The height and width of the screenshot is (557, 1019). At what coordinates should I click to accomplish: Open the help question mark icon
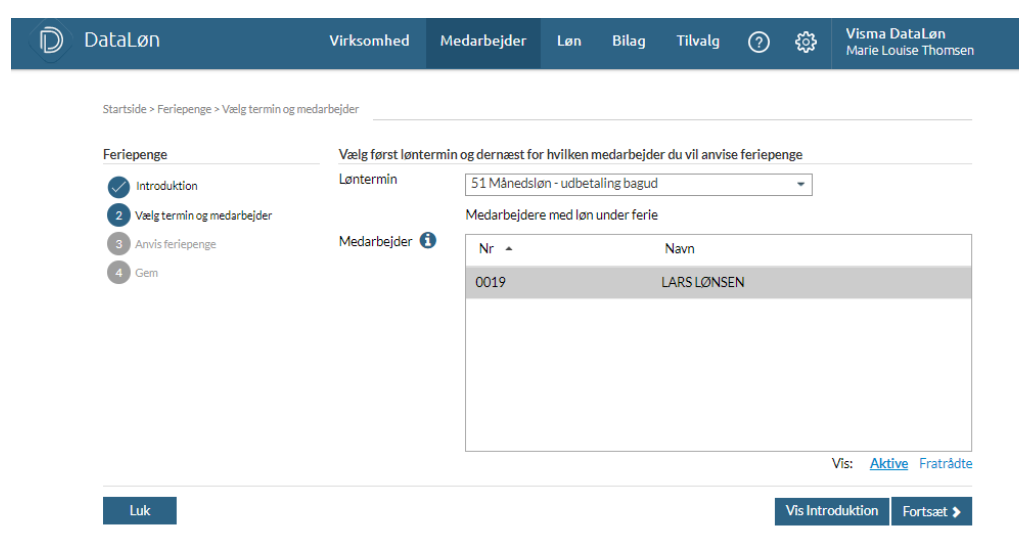(759, 42)
